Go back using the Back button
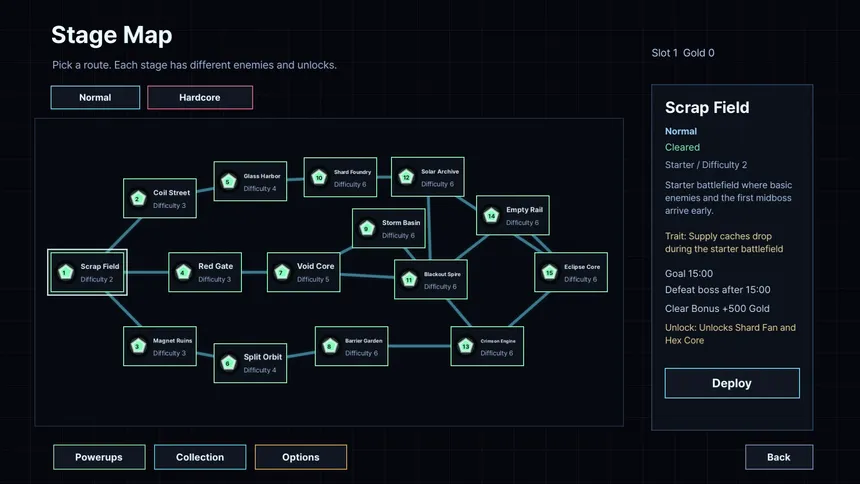 (x=779, y=457)
